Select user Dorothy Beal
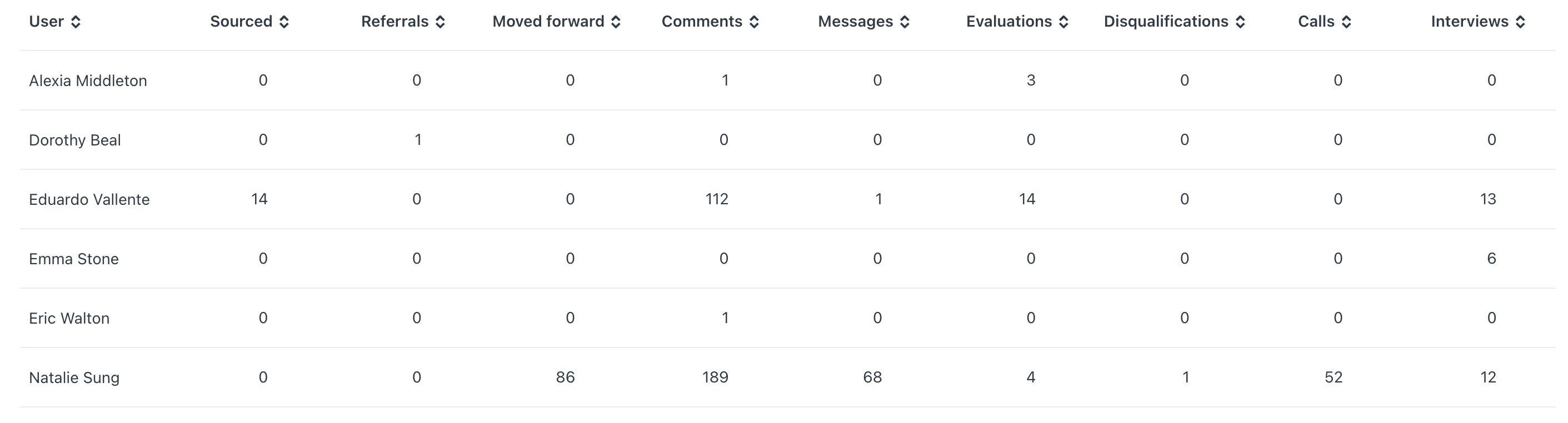 tap(75, 140)
